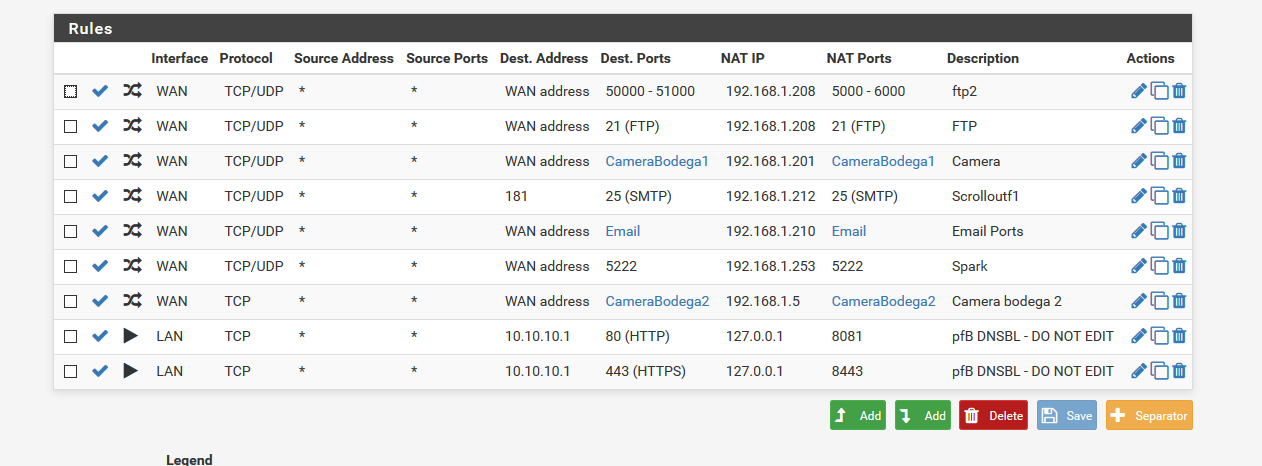Open CameraBodega2 destination ports alias

click(657, 301)
